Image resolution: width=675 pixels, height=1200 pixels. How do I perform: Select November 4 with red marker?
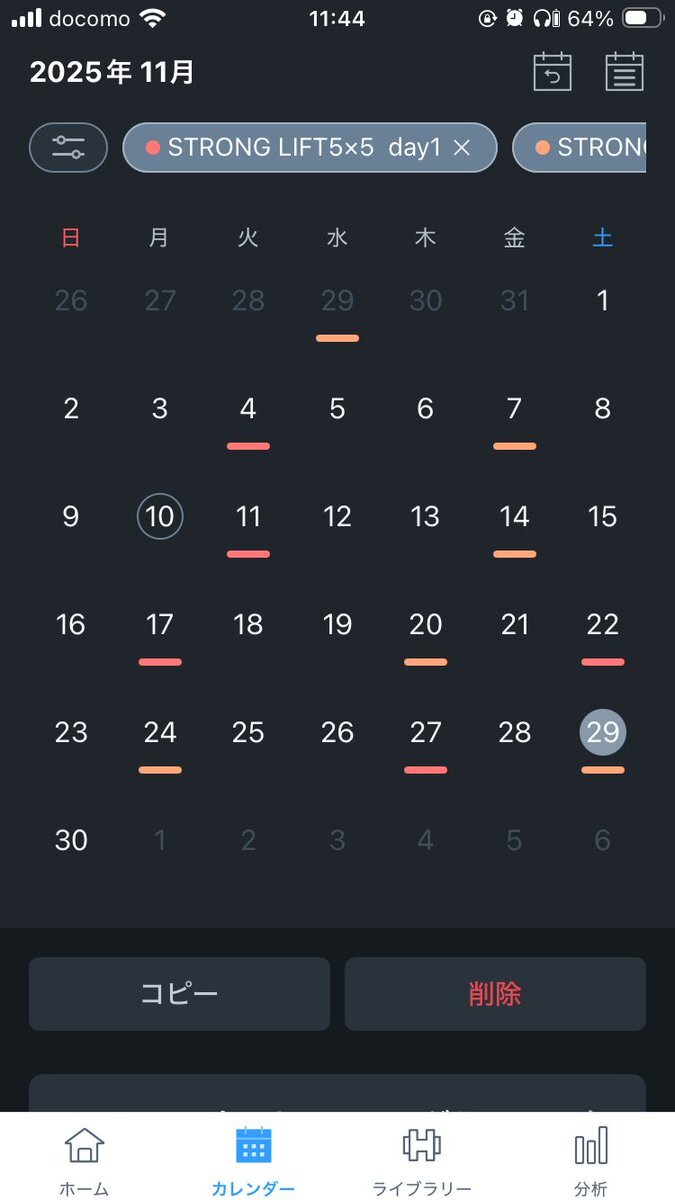click(x=248, y=409)
